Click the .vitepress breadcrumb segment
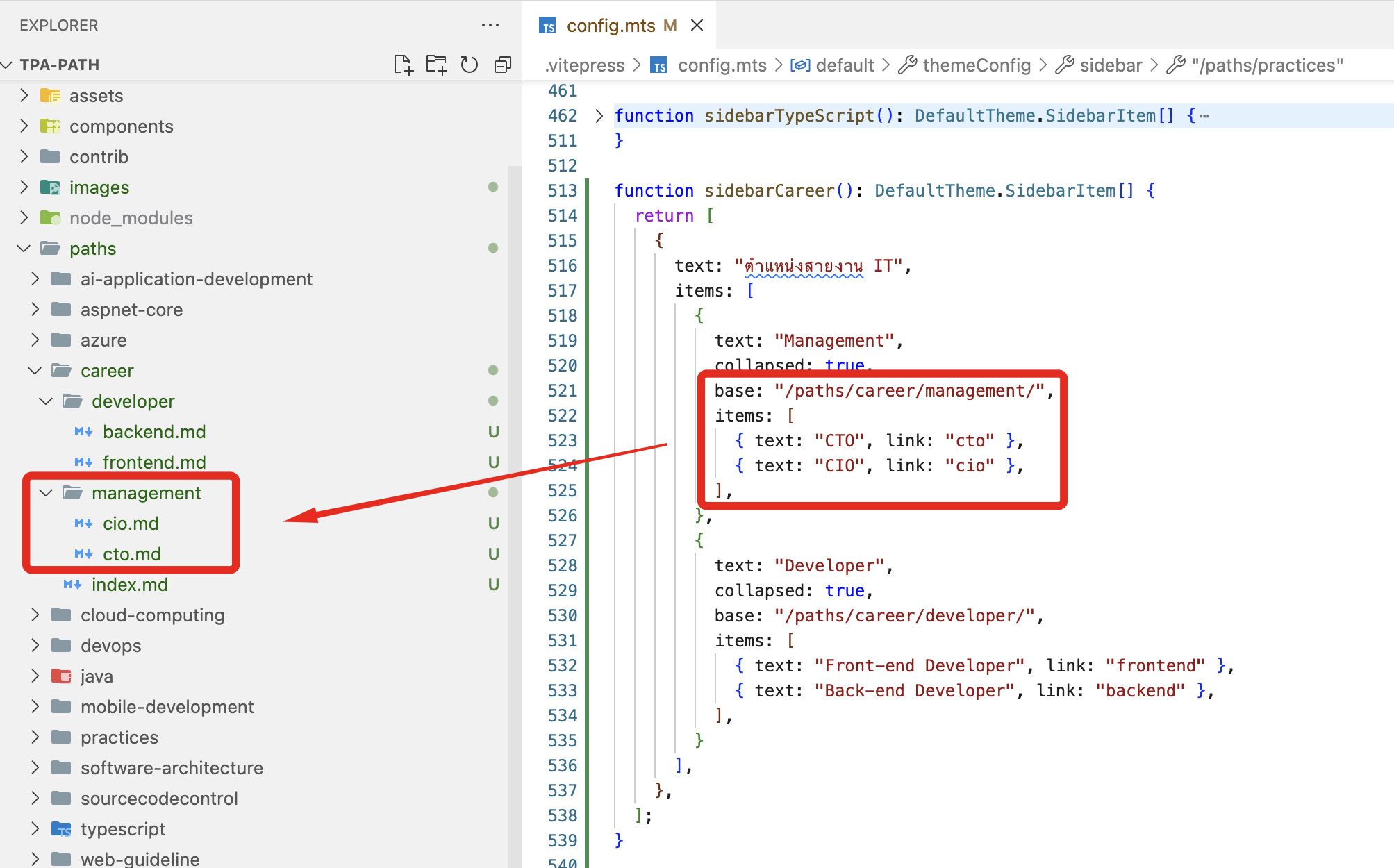This screenshot has width=1394, height=868. click(x=586, y=65)
